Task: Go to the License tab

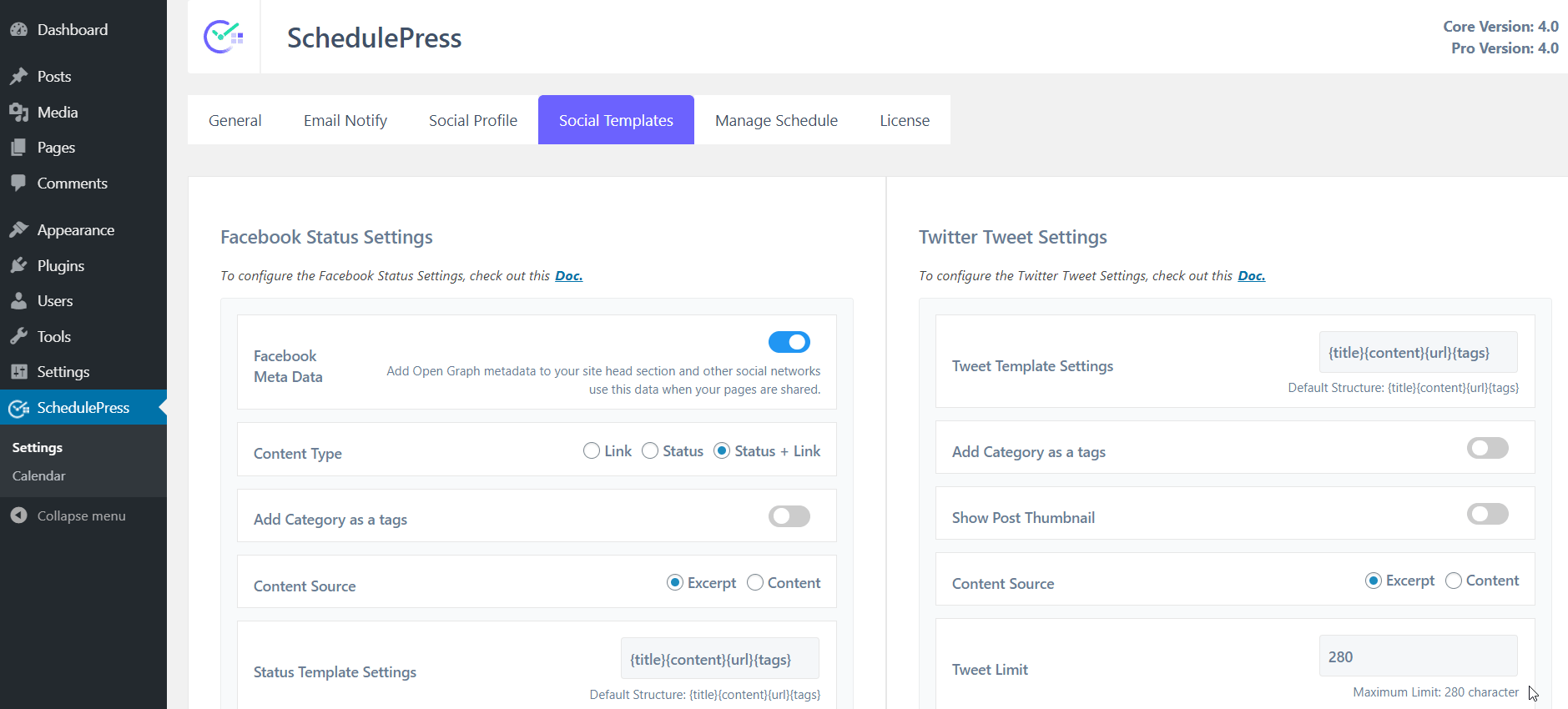Action: [x=905, y=120]
